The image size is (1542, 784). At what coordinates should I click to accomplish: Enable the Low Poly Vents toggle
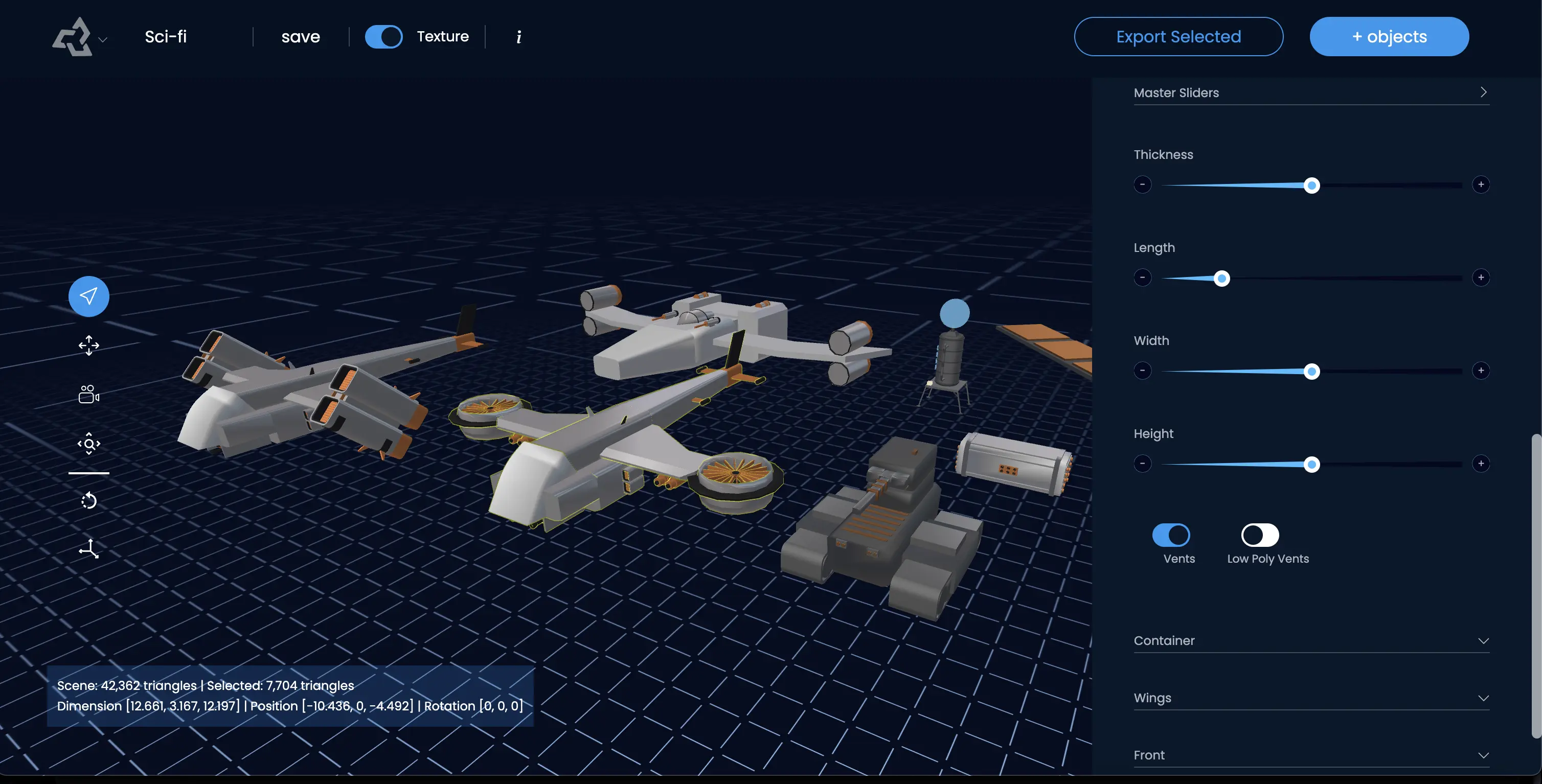pyautogui.click(x=1259, y=536)
